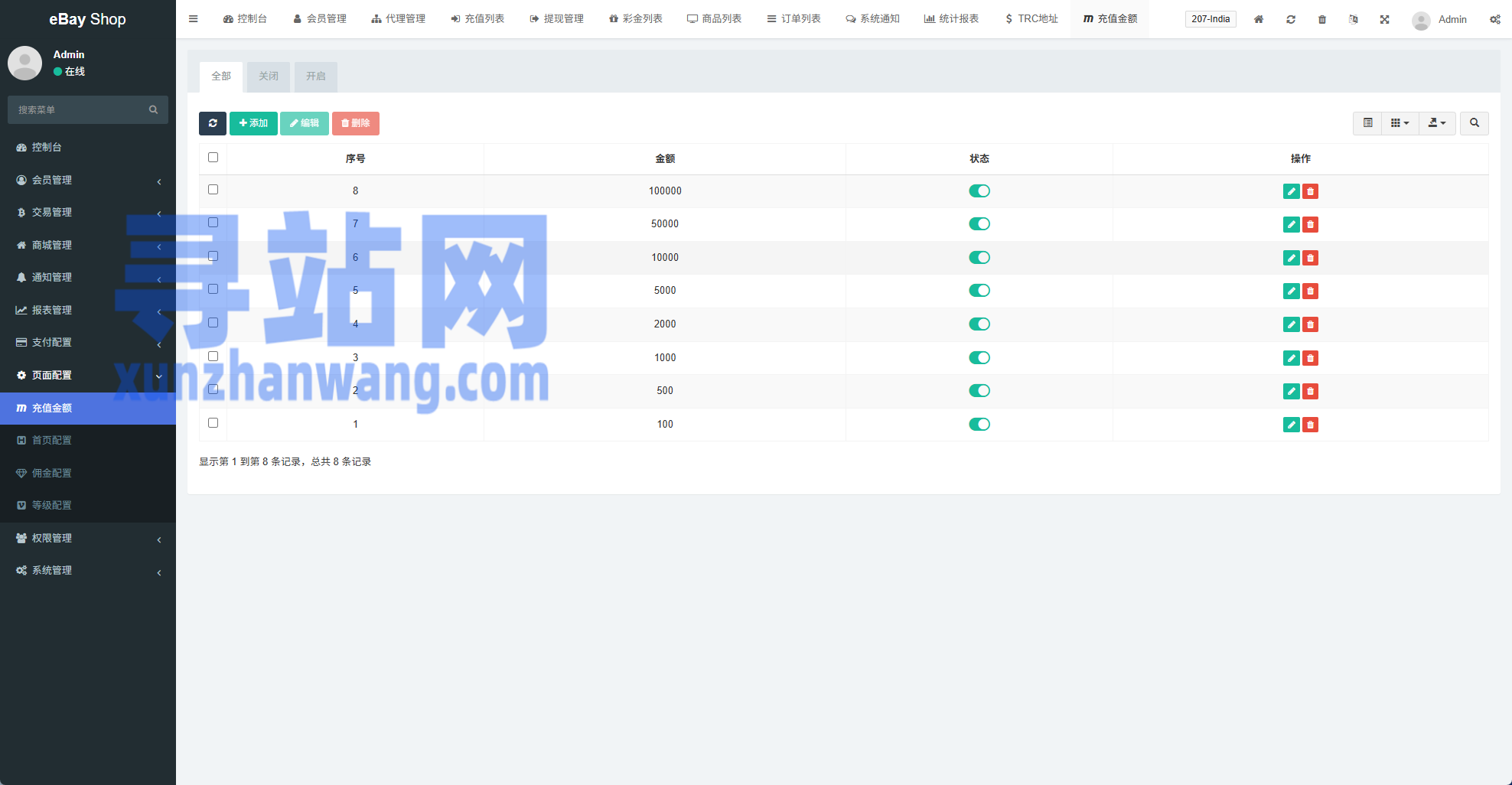
Task: Click the red delete trash icon for row 1
Action: coord(1310,425)
